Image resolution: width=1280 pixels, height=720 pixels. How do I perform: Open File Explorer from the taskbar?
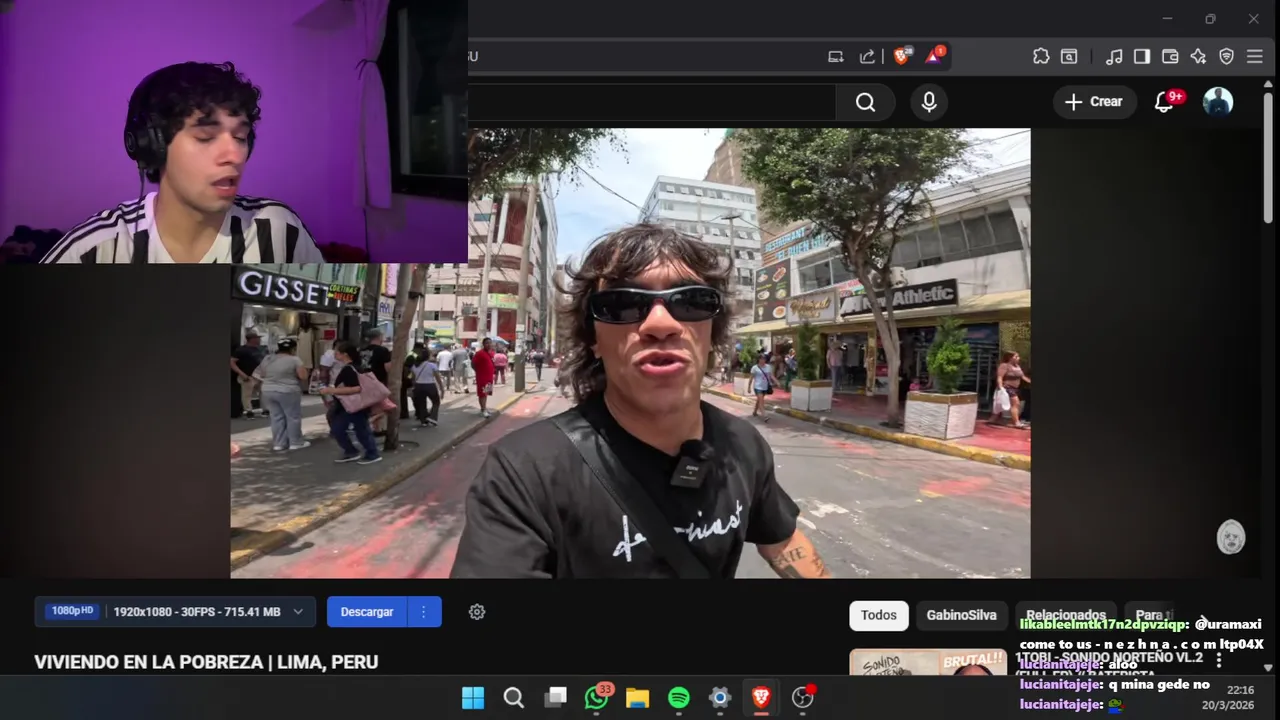click(637, 698)
